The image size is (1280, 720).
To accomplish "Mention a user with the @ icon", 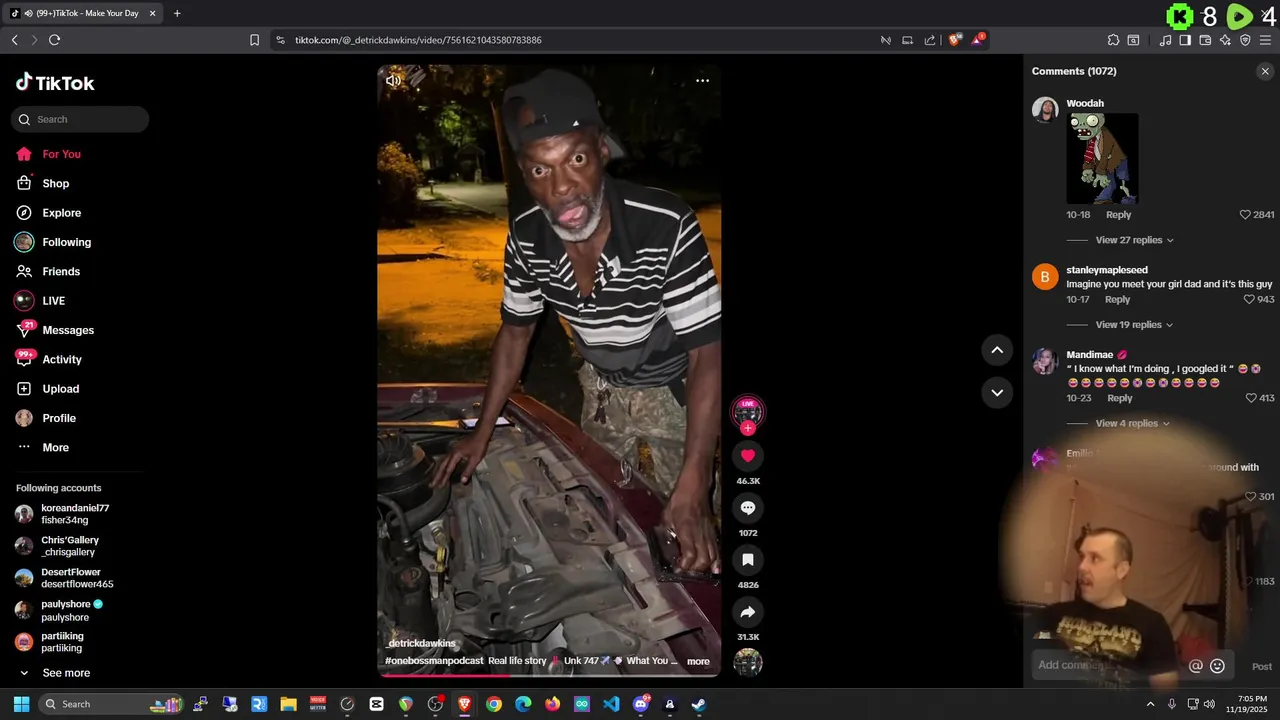I will (1195, 666).
